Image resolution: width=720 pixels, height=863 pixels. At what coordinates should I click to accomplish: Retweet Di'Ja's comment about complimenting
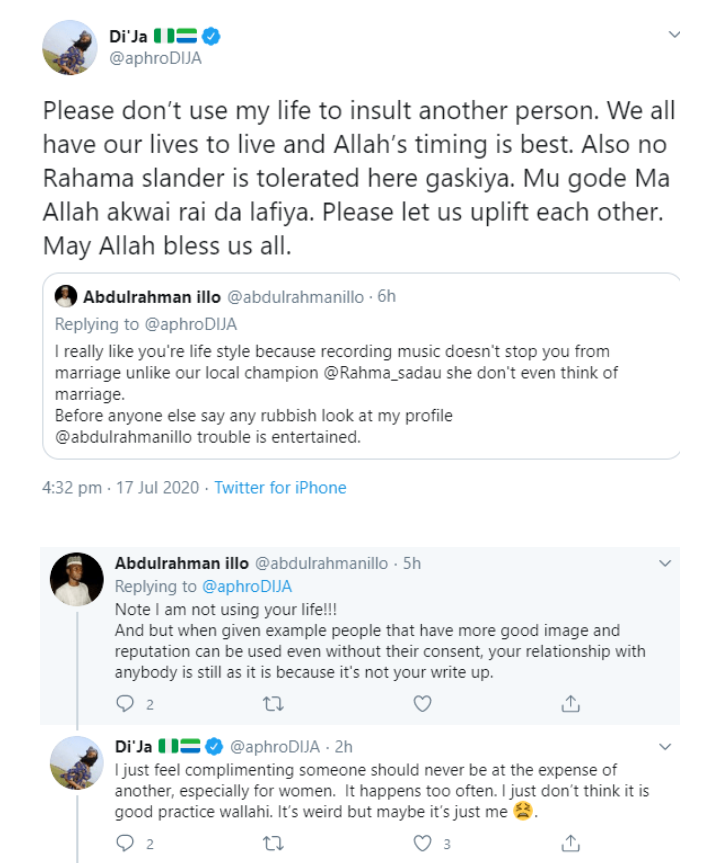[272, 843]
